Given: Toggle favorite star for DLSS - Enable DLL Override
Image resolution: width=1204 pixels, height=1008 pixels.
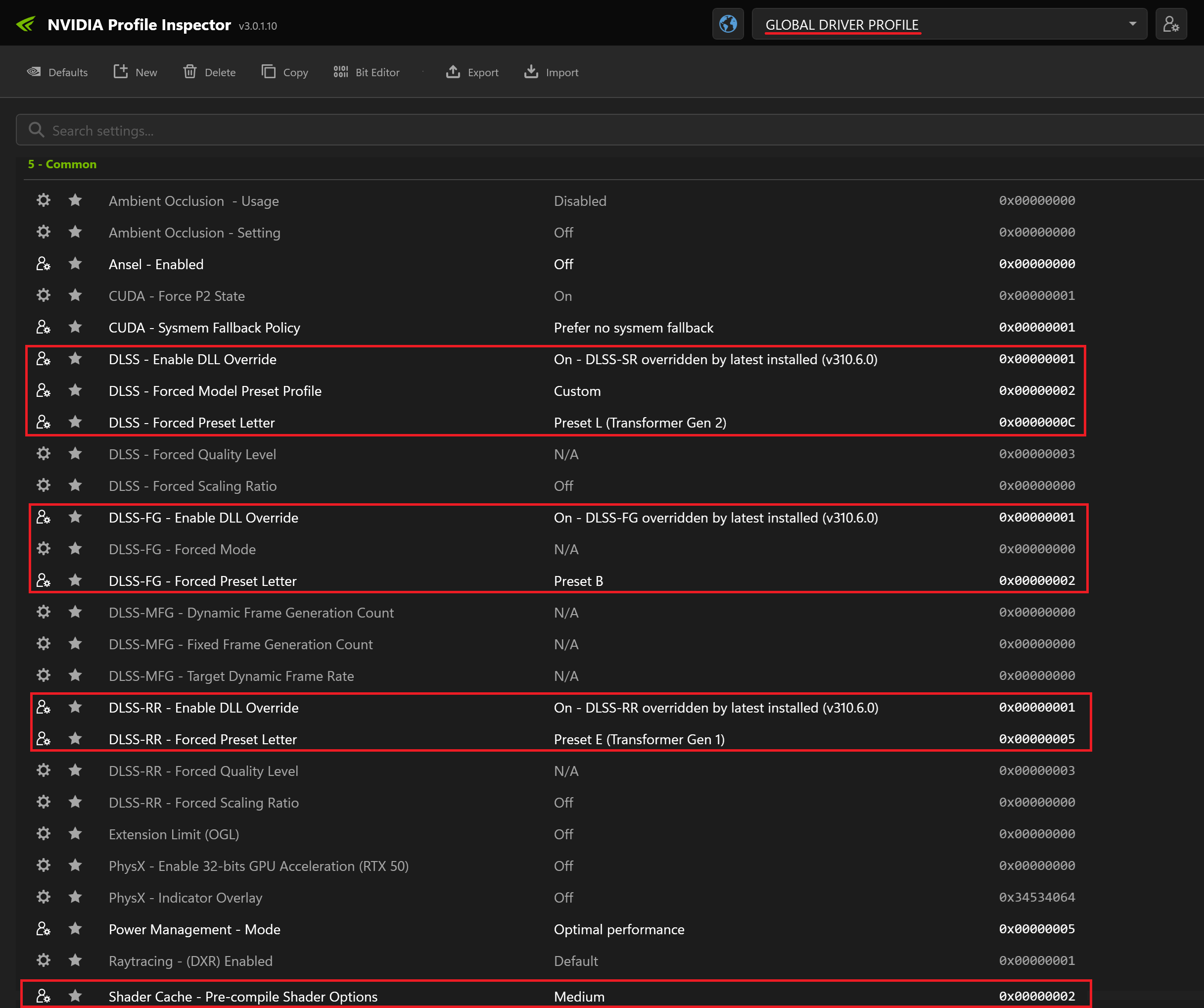Looking at the screenshot, I should click(x=75, y=359).
